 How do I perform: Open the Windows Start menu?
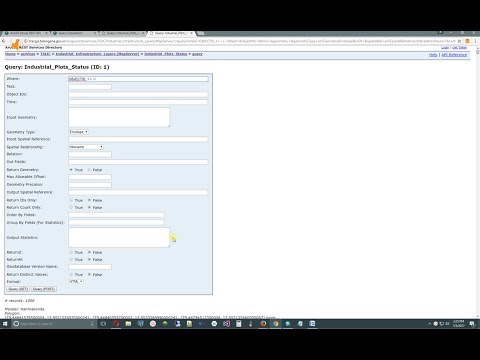tap(5, 324)
